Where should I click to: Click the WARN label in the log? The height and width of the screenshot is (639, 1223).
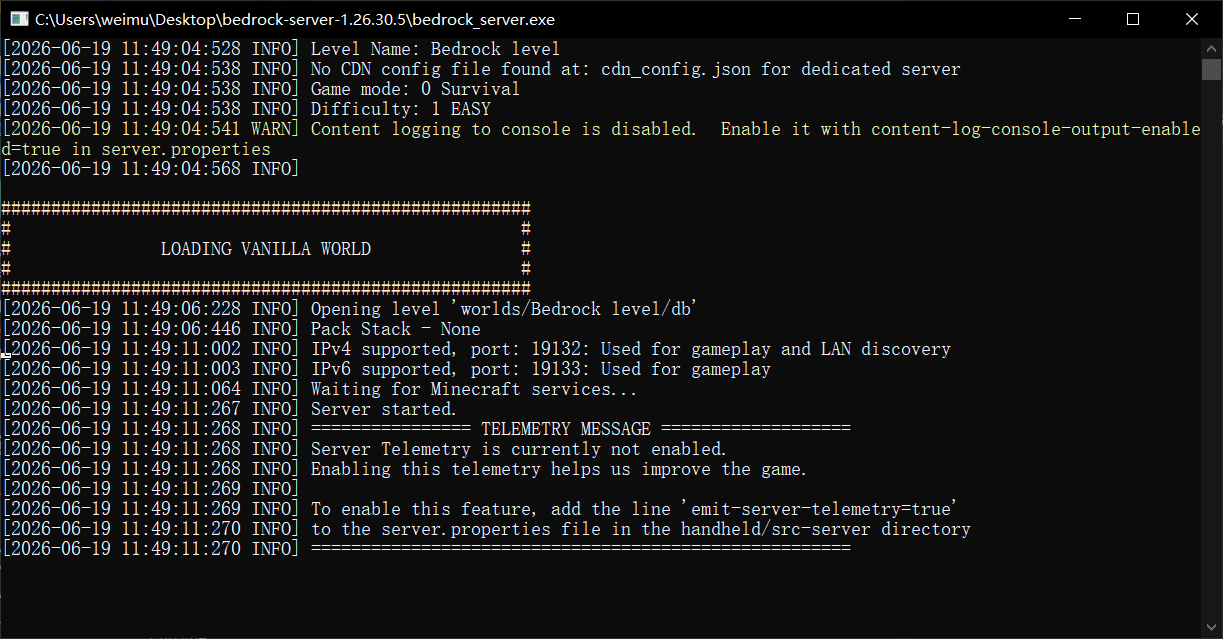tap(273, 129)
